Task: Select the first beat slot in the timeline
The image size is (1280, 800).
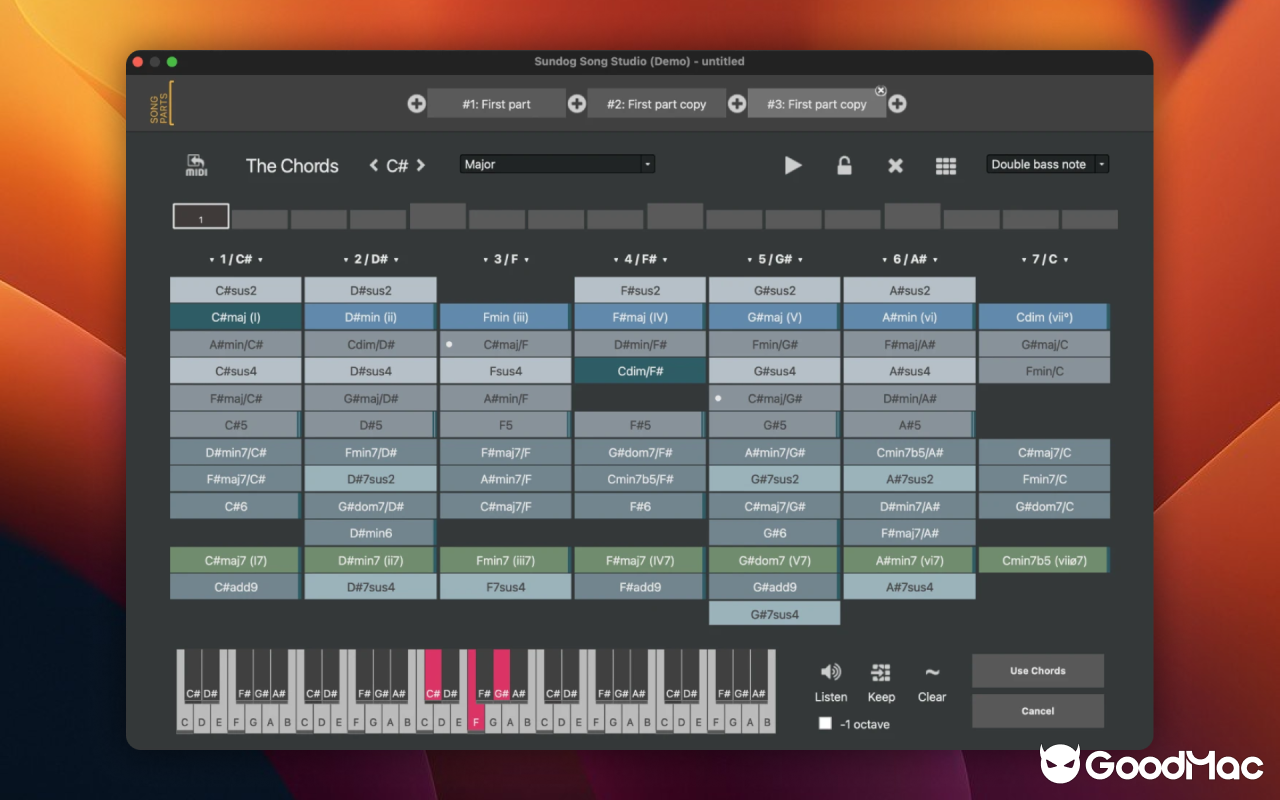Action: point(200,215)
